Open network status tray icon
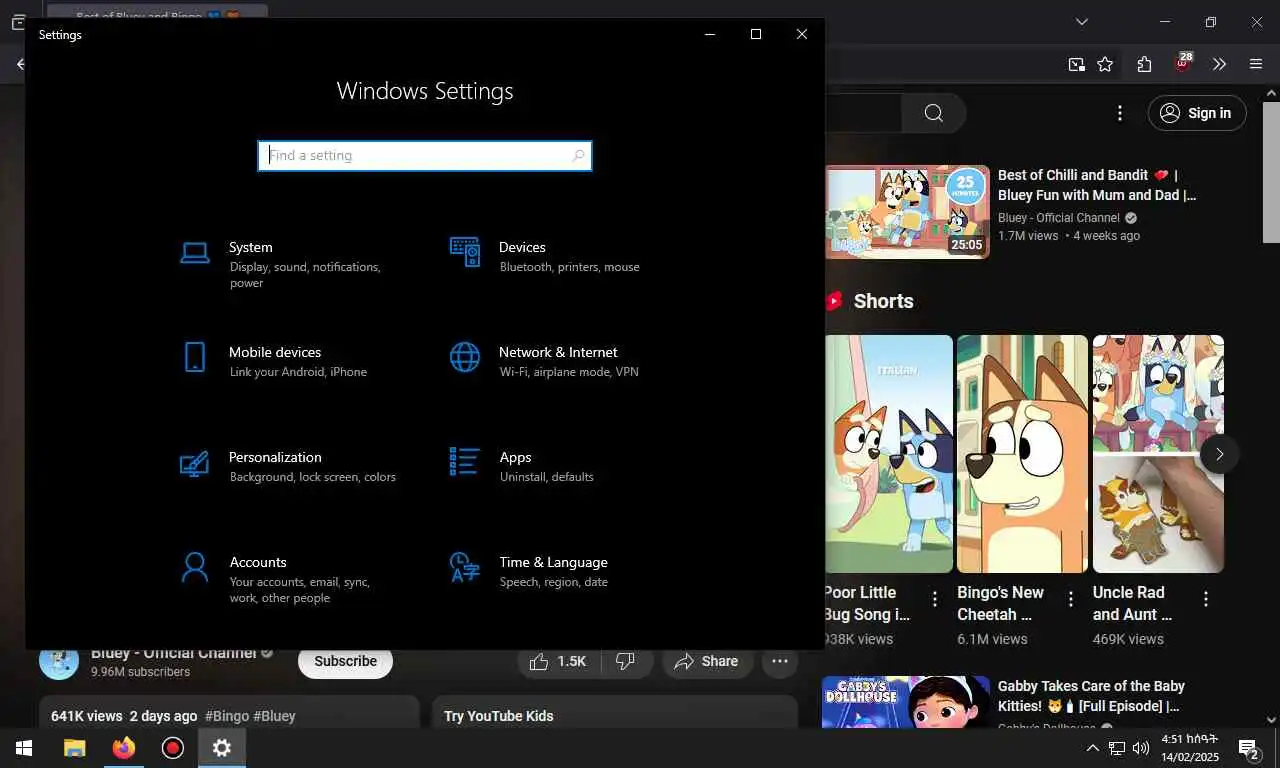 tap(1117, 748)
